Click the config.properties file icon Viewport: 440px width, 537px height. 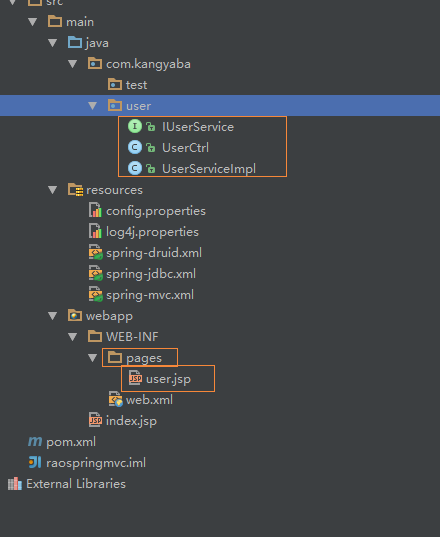pyautogui.click(x=95, y=210)
